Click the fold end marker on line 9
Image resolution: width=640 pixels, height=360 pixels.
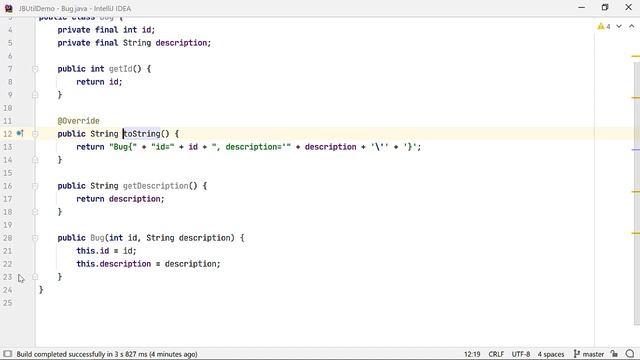[35, 95]
